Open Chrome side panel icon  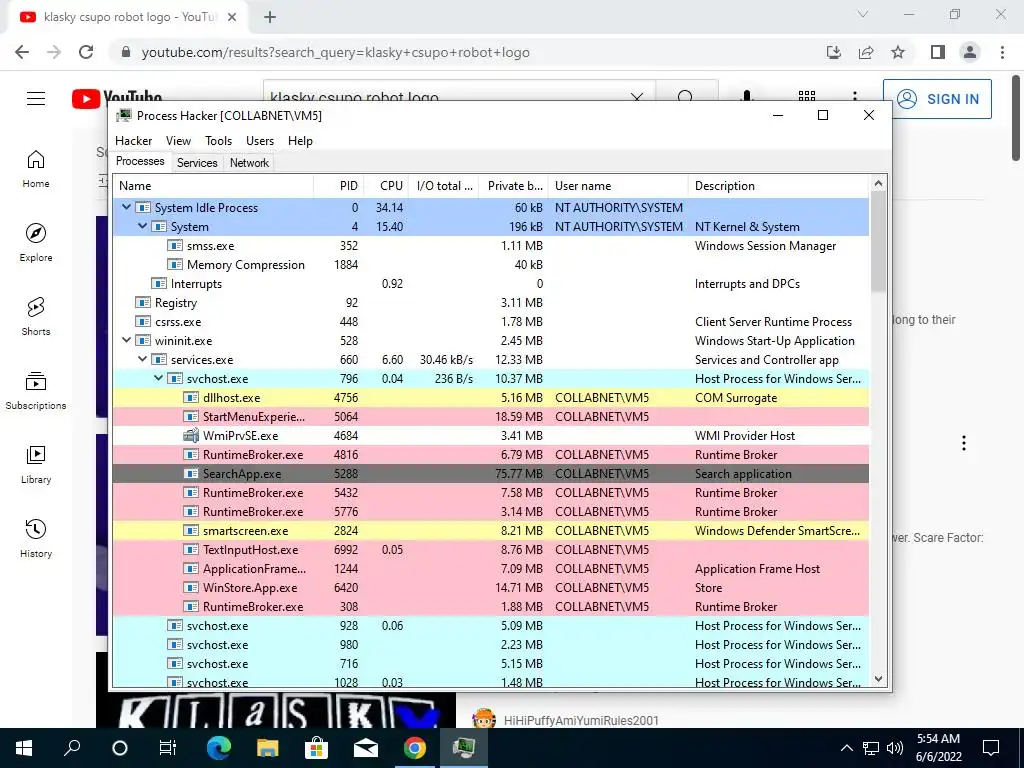click(x=938, y=52)
